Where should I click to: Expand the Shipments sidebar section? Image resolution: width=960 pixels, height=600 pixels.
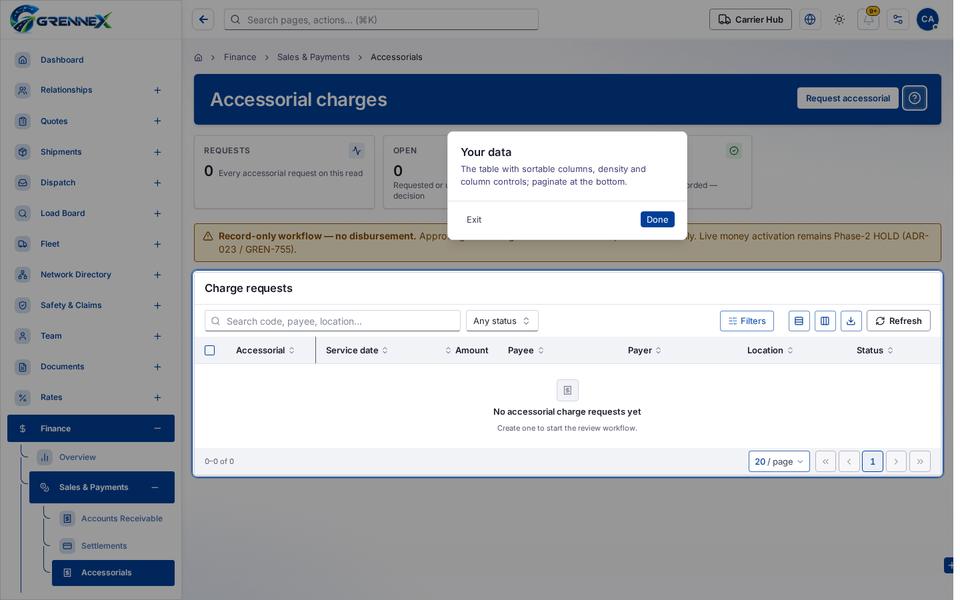(x=157, y=152)
